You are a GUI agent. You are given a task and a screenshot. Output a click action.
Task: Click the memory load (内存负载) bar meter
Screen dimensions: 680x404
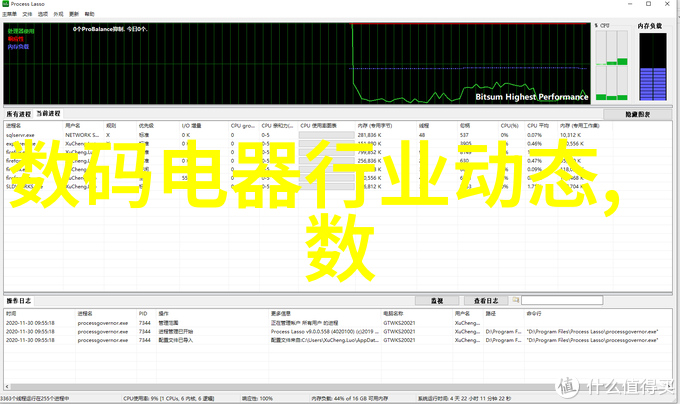(x=653, y=67)
